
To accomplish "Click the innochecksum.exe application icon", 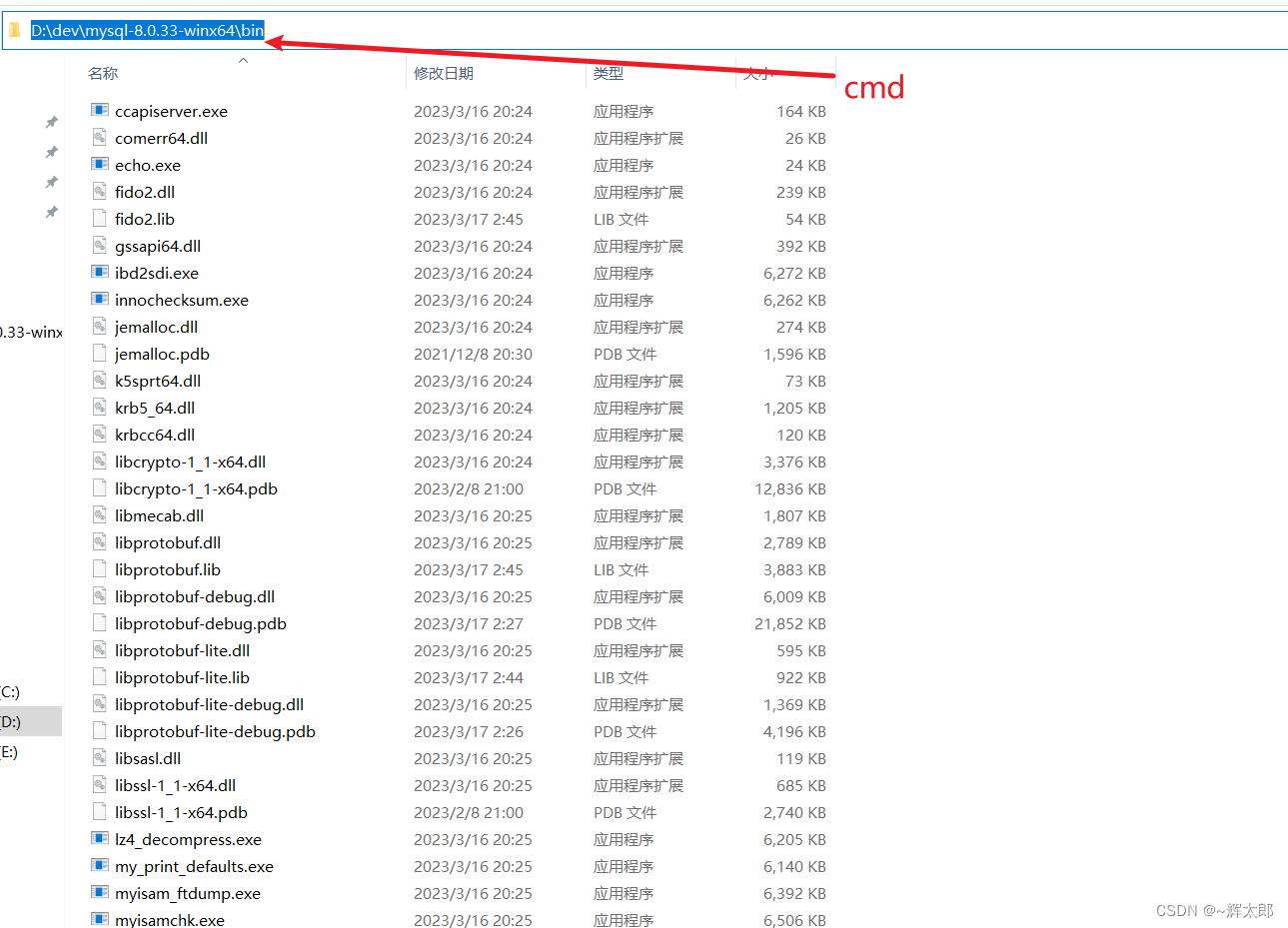I will (100, 299).
